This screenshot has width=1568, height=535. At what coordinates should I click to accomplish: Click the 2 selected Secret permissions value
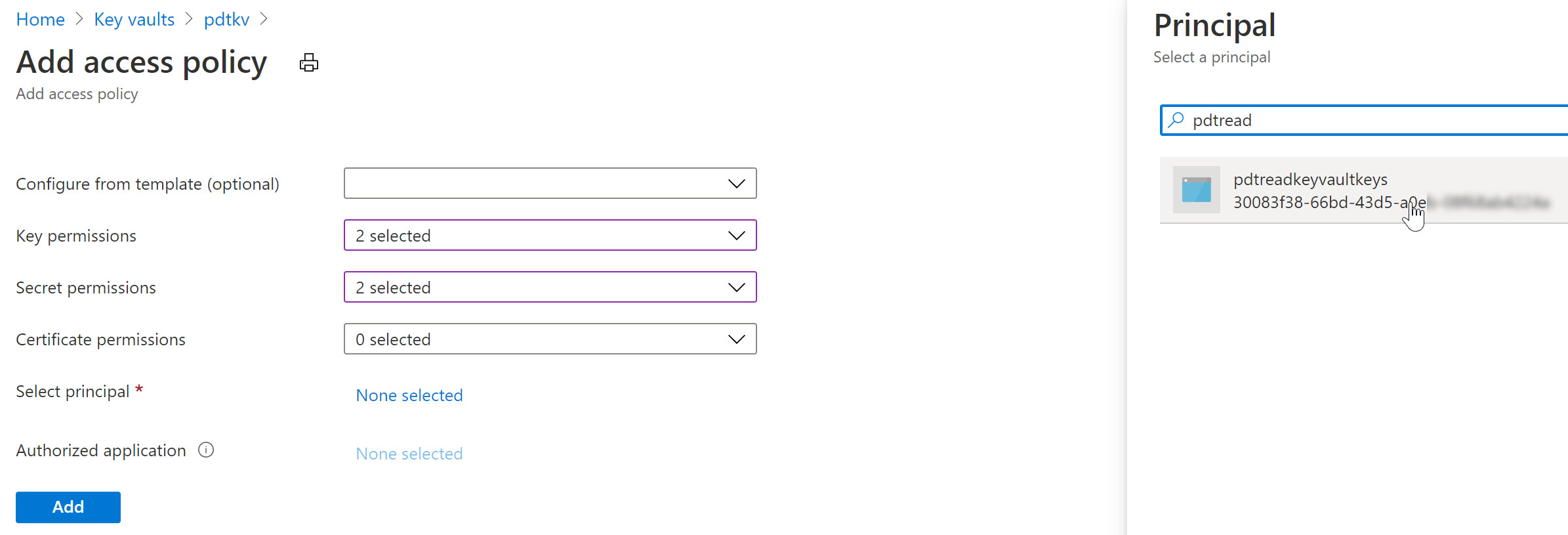click(392, 287)
